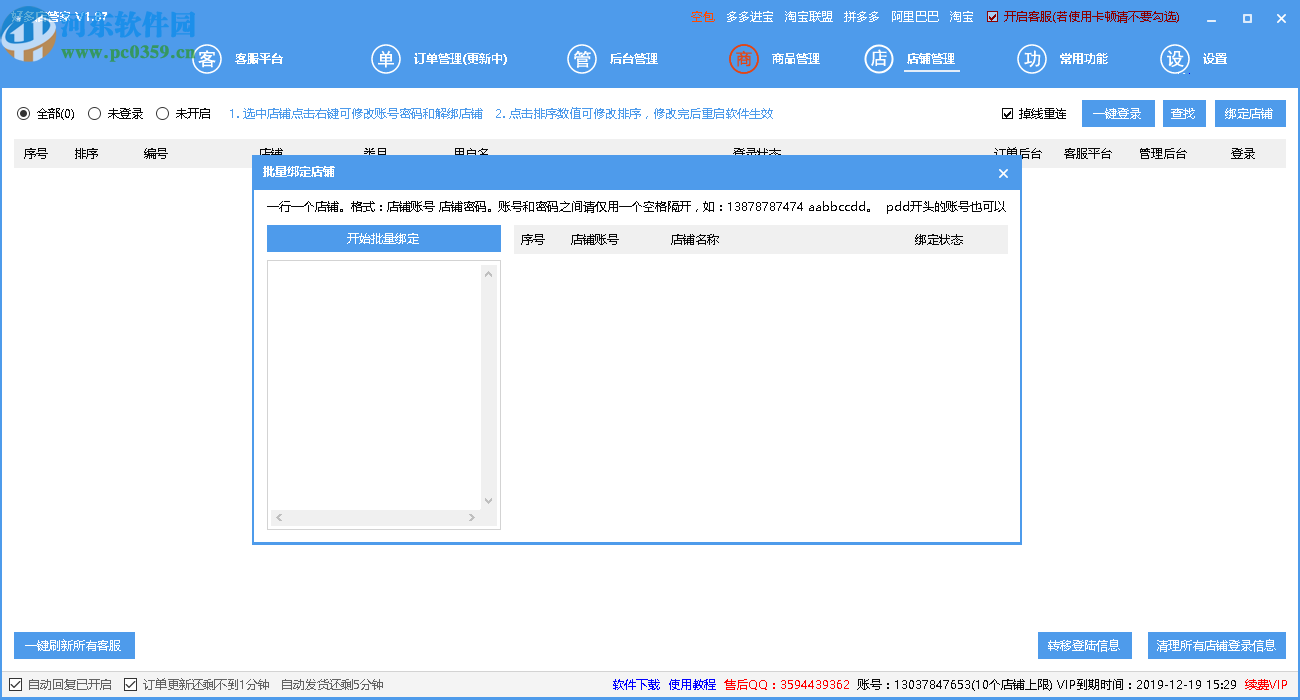Viewport: 1300px width, 700px height.
Task: Open the 常用功能 common functions icon
Action: point(1034,59)
